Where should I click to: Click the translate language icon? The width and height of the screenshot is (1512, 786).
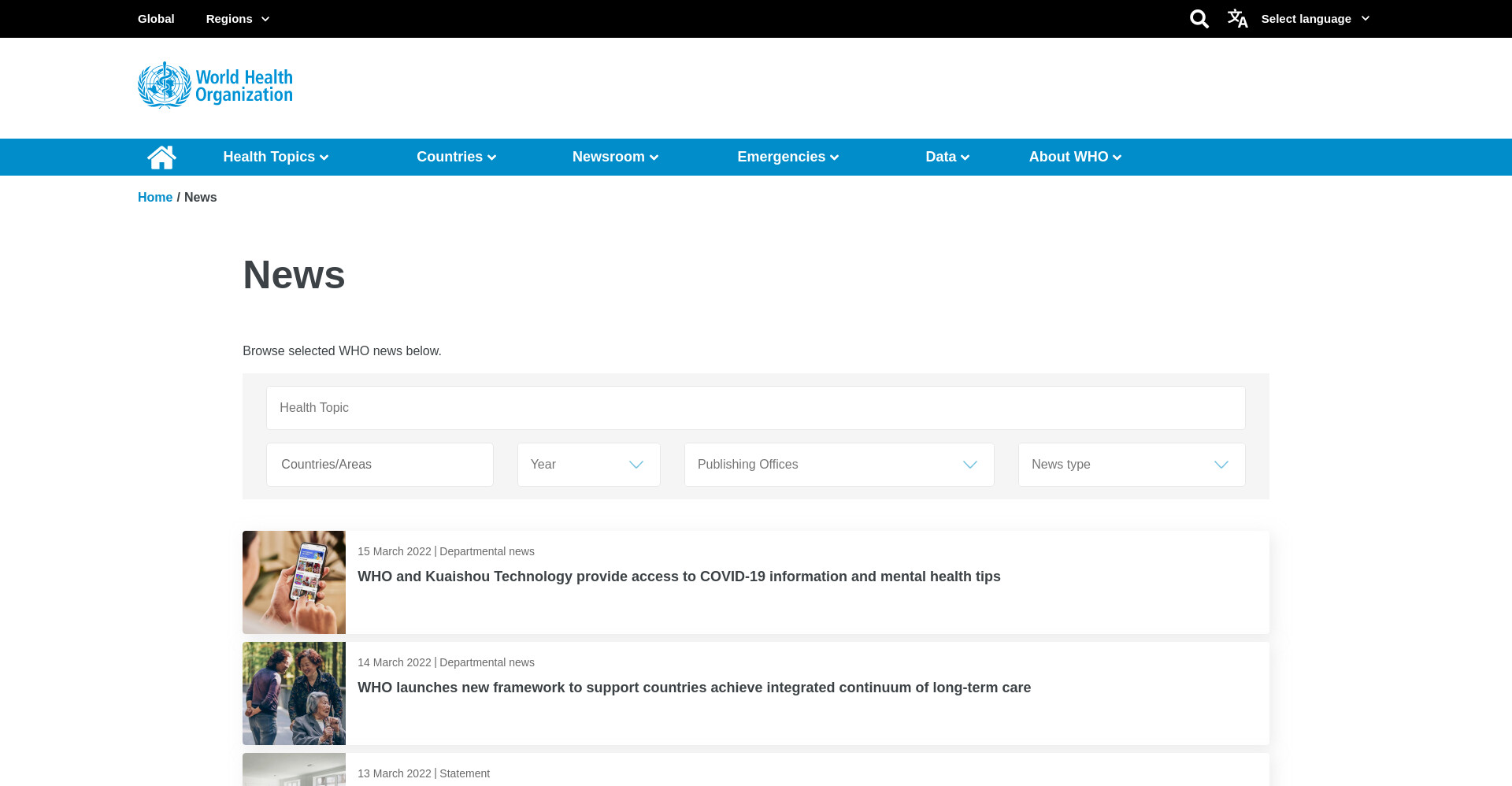coord(1237,19)
